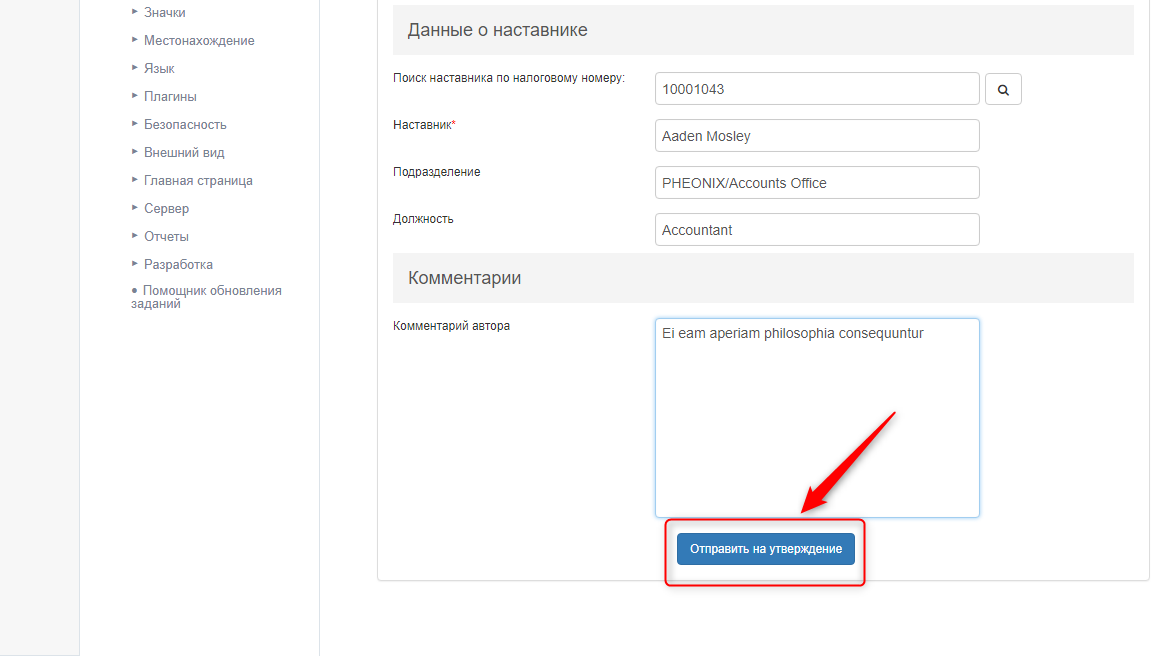
Task: Open the Главная страница settings link
Action: coord(199,180)
